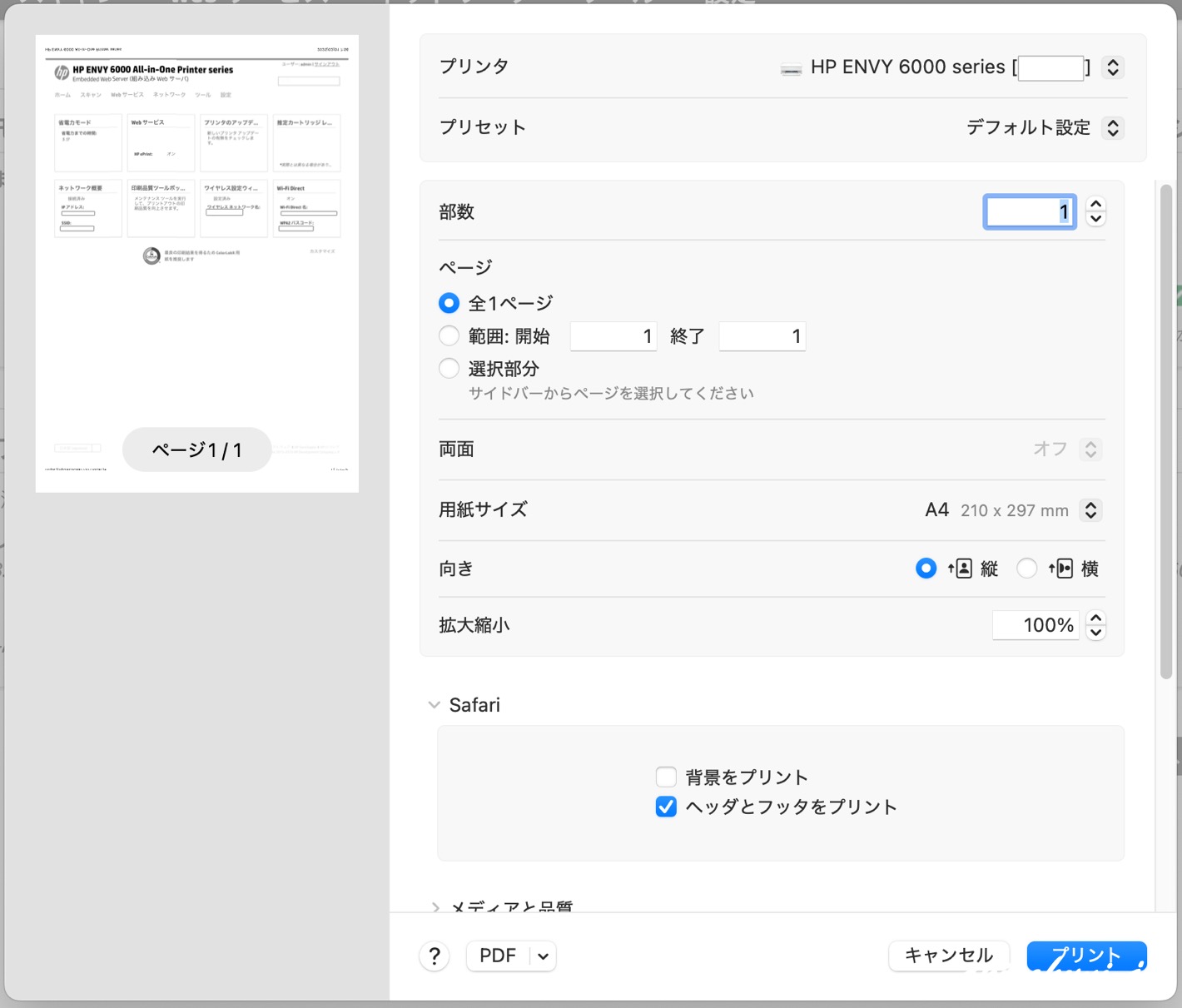Click the page preview thumbnail
This screenshot has height=1008, width=1182.
[x=197, y=263]
